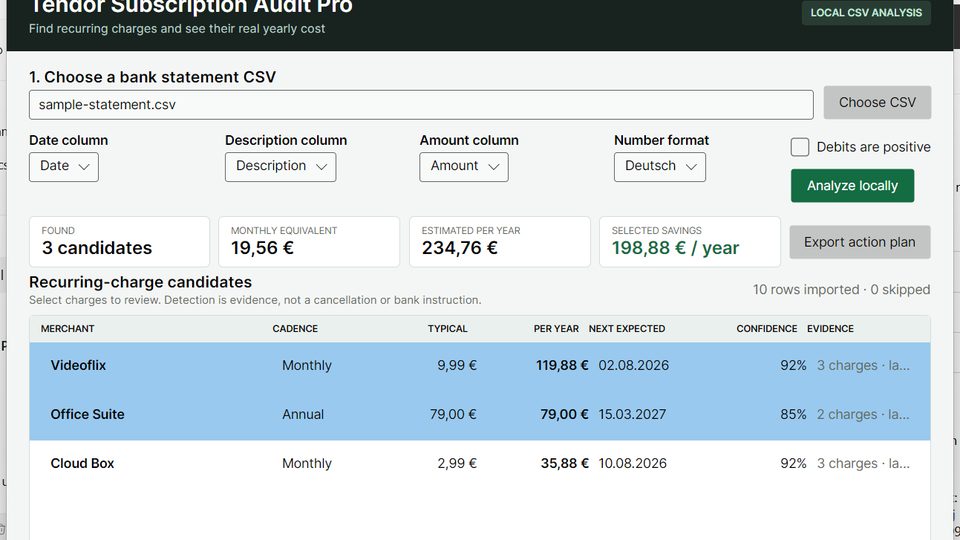The image size is (960, 540).
Task: Click the 234,76 € estimated per year card
Action: coord(500,242)
